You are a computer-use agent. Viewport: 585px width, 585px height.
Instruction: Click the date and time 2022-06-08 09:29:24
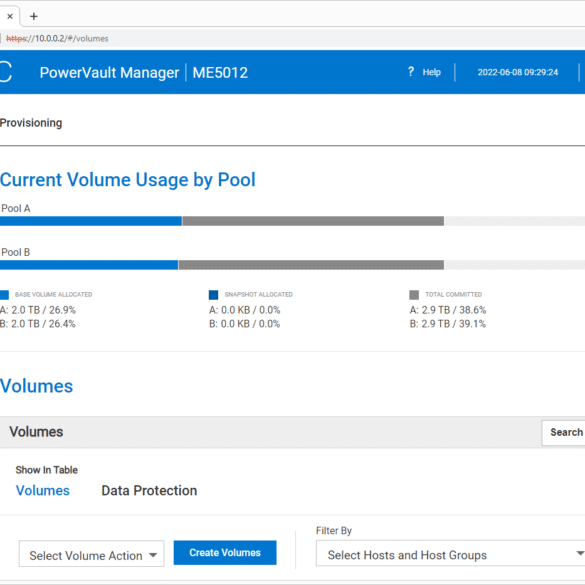[x=518, y=72]
